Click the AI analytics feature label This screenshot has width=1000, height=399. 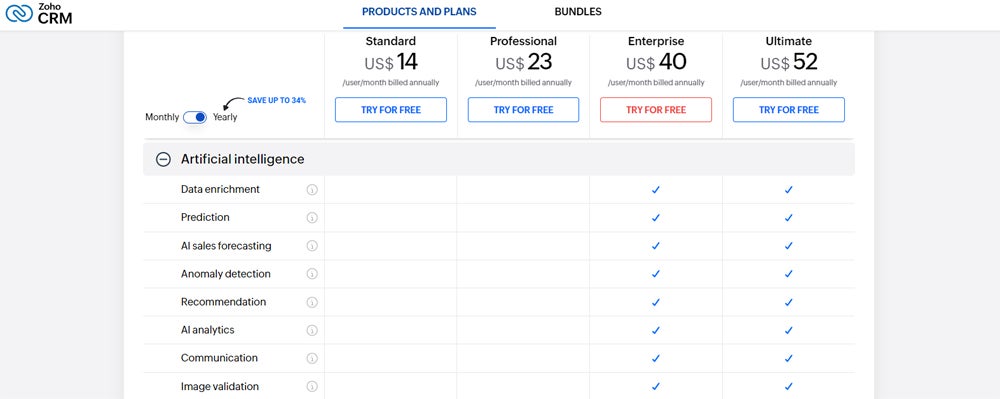pyautogui.click(x=207, y=330)
